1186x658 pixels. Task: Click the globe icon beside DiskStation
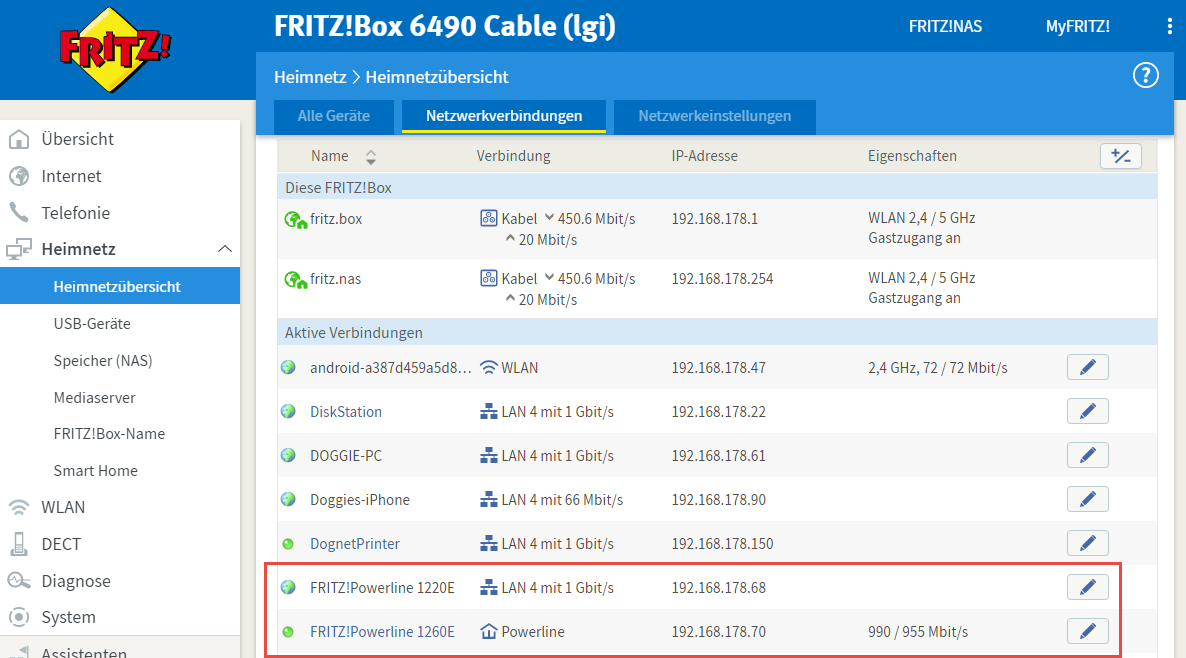coord(288,411)
